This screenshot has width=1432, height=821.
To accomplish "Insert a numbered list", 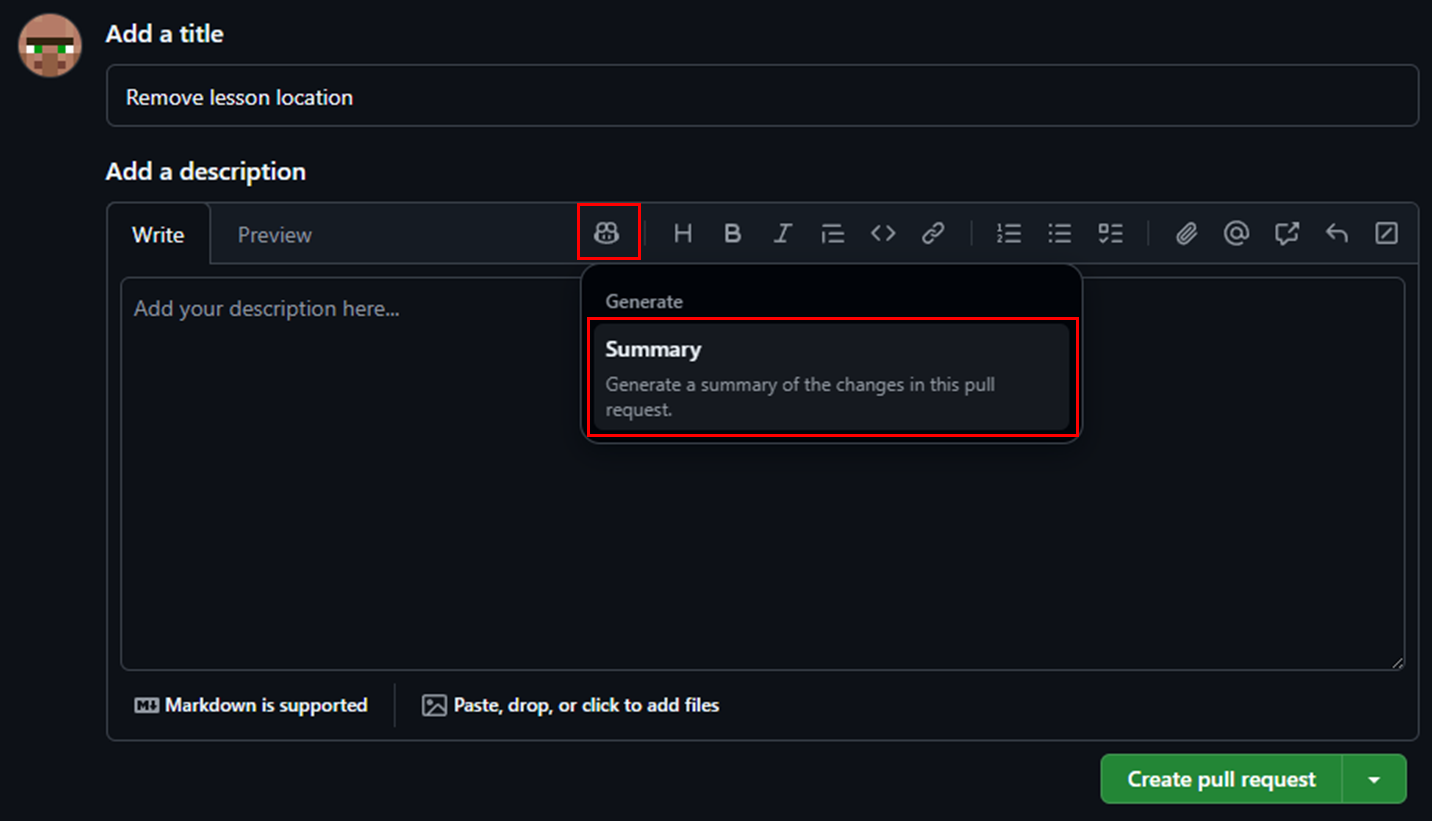I will 1009,233.
